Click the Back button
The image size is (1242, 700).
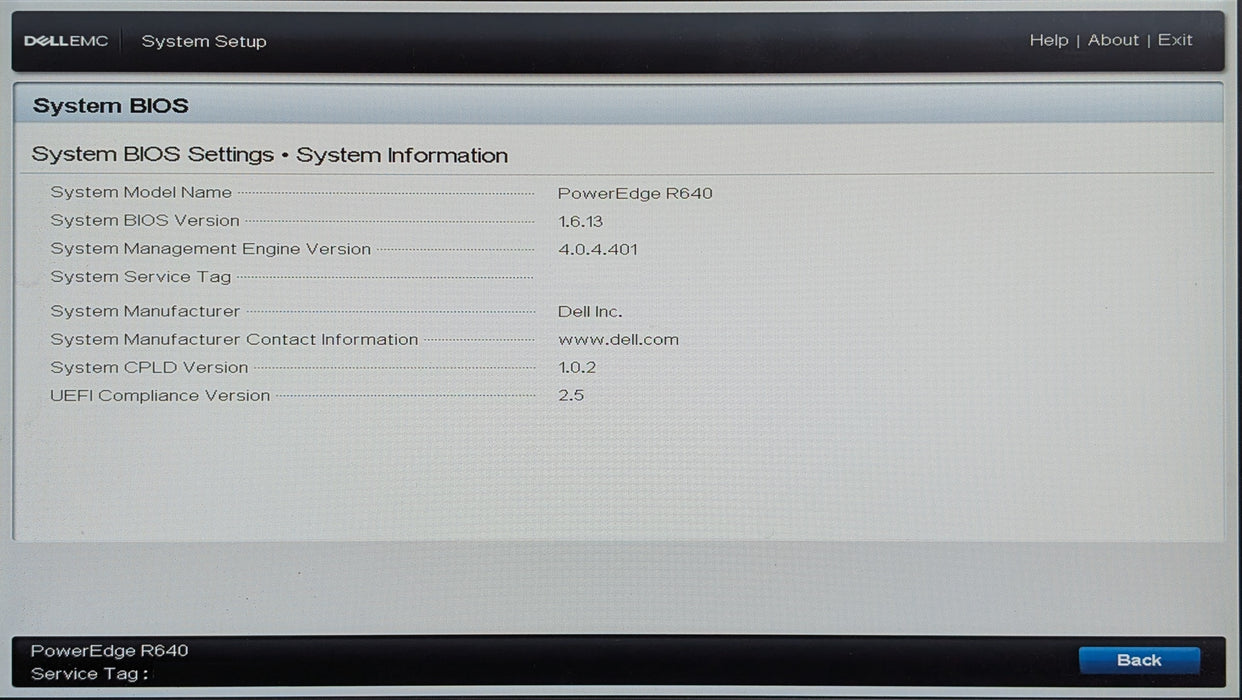click(x=1139, y=660)
